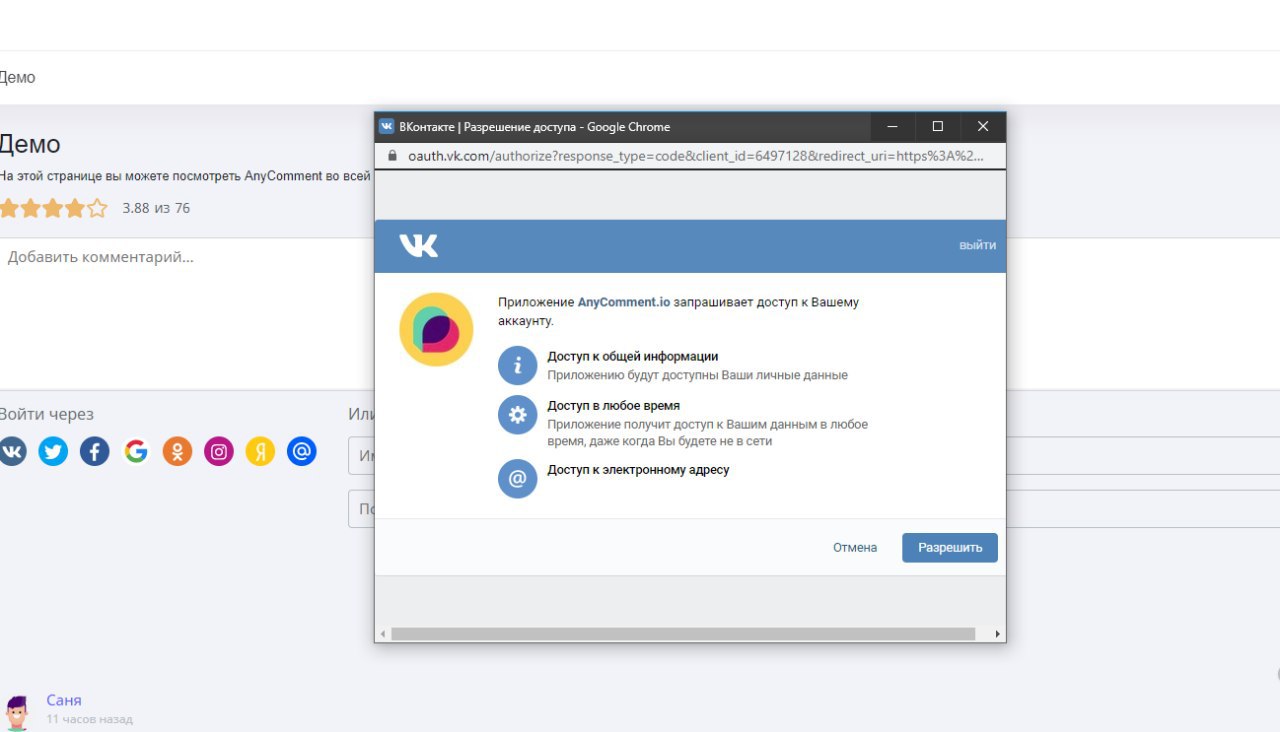Click the Доступ в любое время heading
The width and height of the screenshot is (1280, 732).
pyautogui.click(x=614, y=406)
